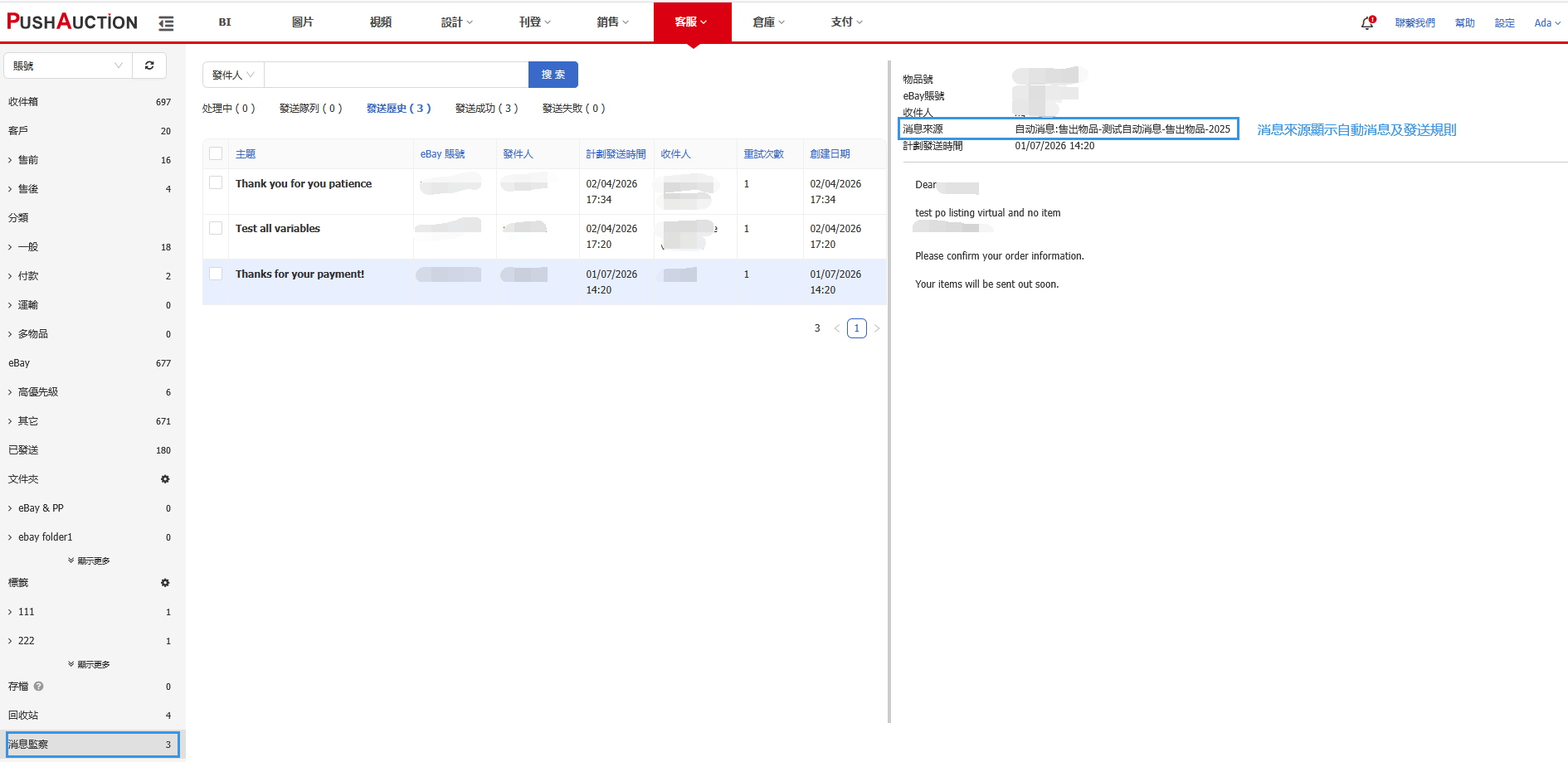1568x762 pixels.
Task: Open the 賬號 account dropdown
Action: (67, 66)
